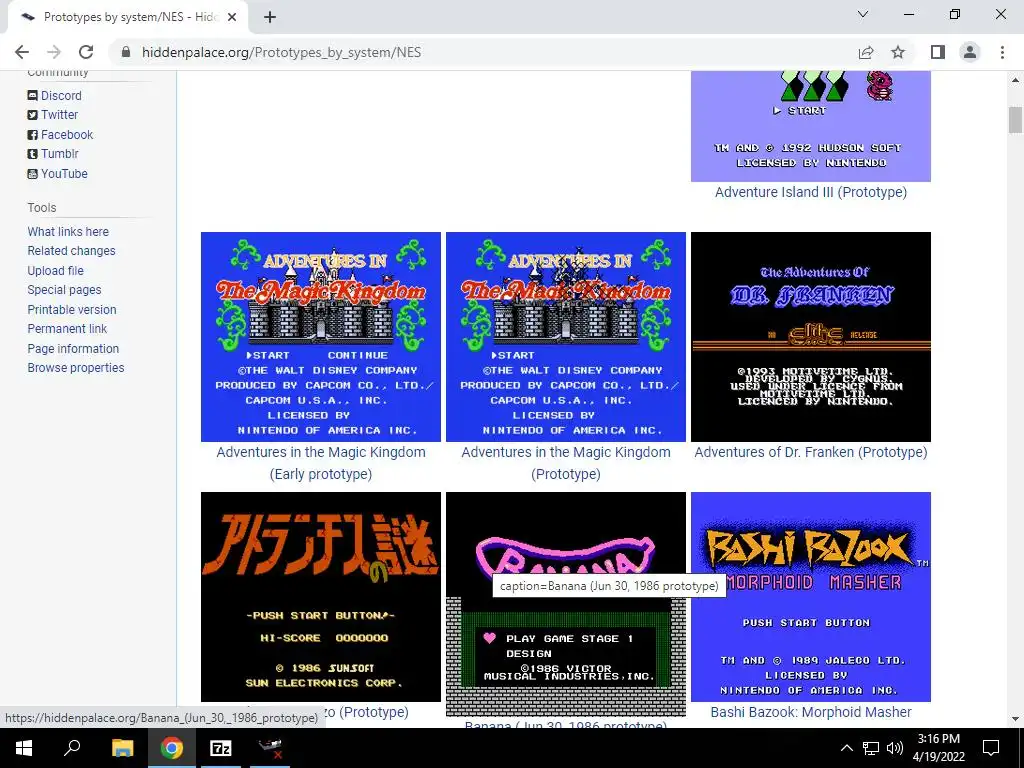Open Printable version
This screenshot has width=1024, height=768.
pyautogui.click(x=72, y=310)
